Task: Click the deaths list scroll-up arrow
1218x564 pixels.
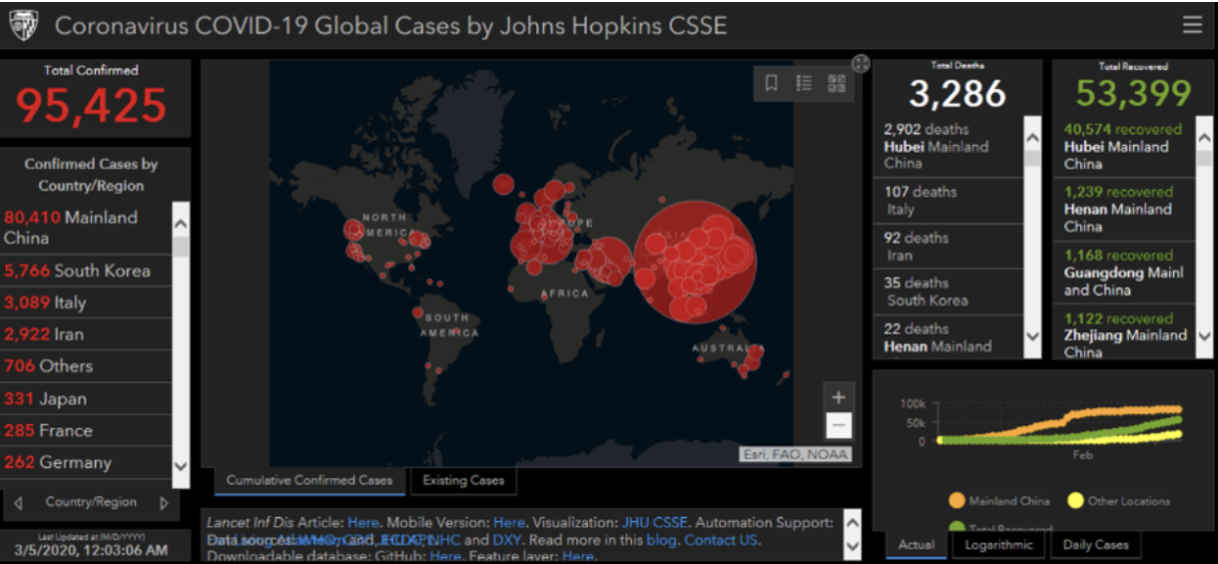Action: pyautogui.click(x=1033, y=136)
